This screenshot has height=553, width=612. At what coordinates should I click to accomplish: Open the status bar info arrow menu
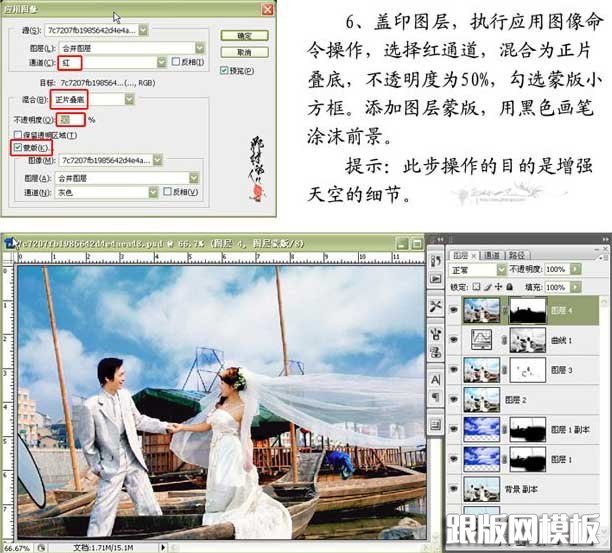[164, 548]
